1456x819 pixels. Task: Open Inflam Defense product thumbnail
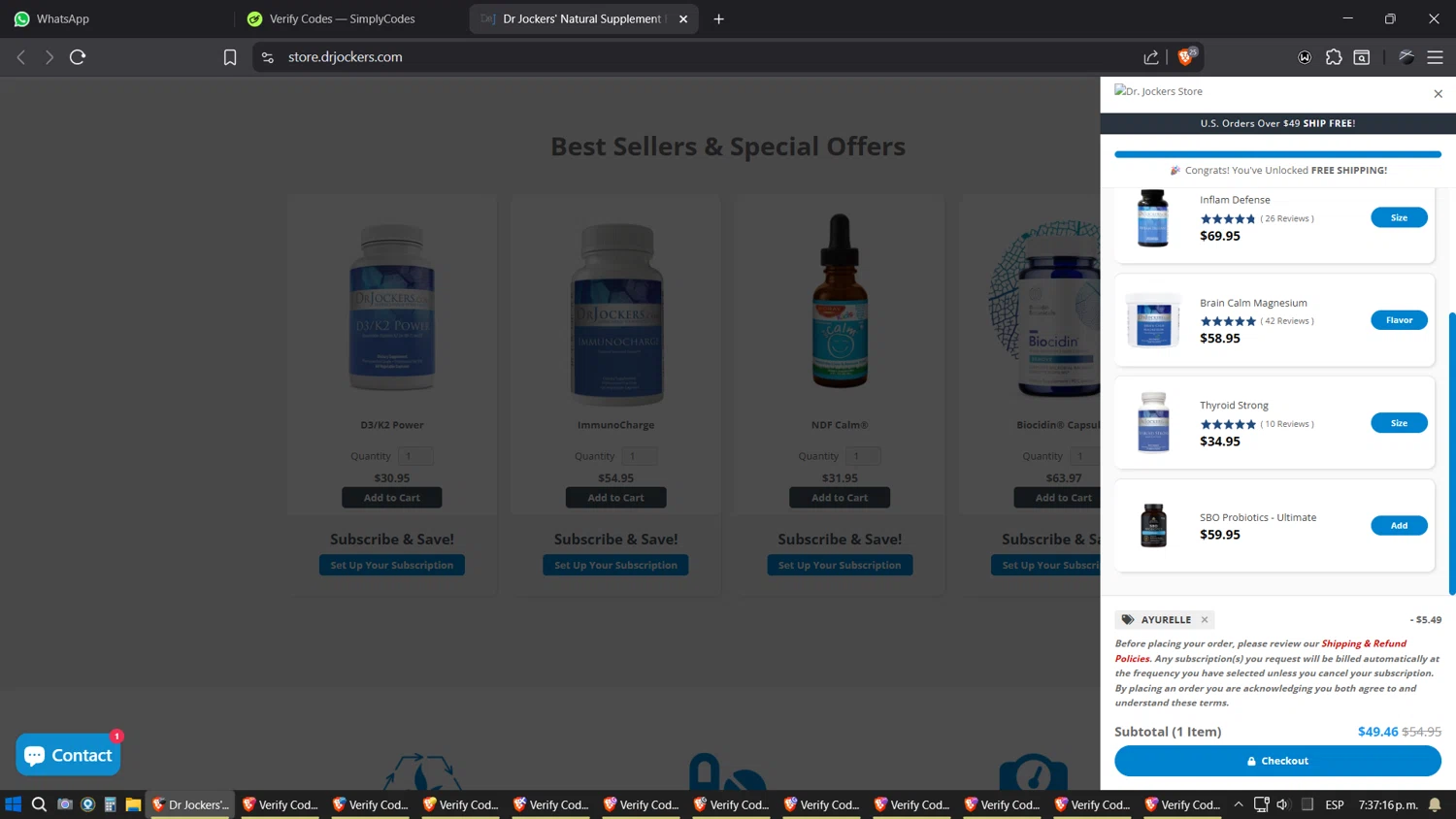[1153, 218]
